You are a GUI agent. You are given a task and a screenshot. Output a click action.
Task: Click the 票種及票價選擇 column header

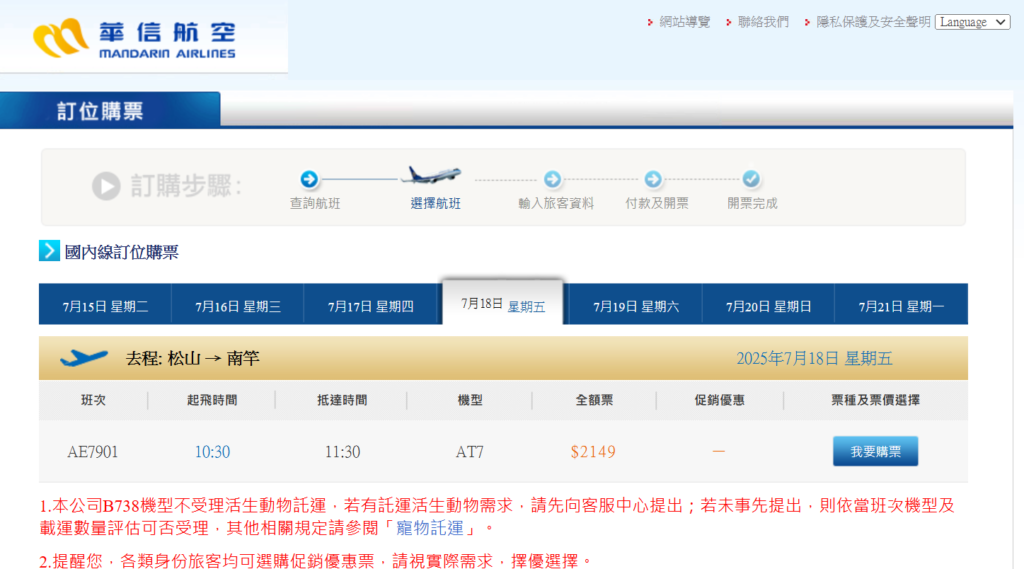tap(875, 400)
